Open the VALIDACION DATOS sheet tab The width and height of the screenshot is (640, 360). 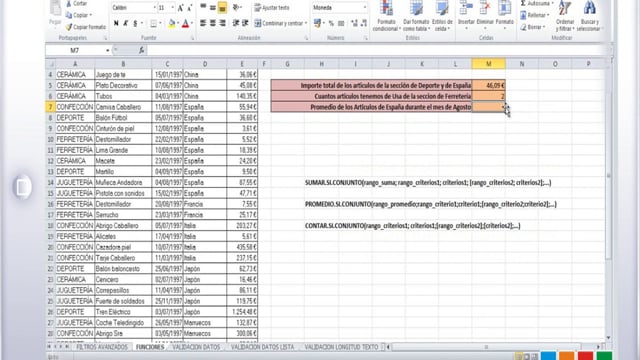(196, 347)
